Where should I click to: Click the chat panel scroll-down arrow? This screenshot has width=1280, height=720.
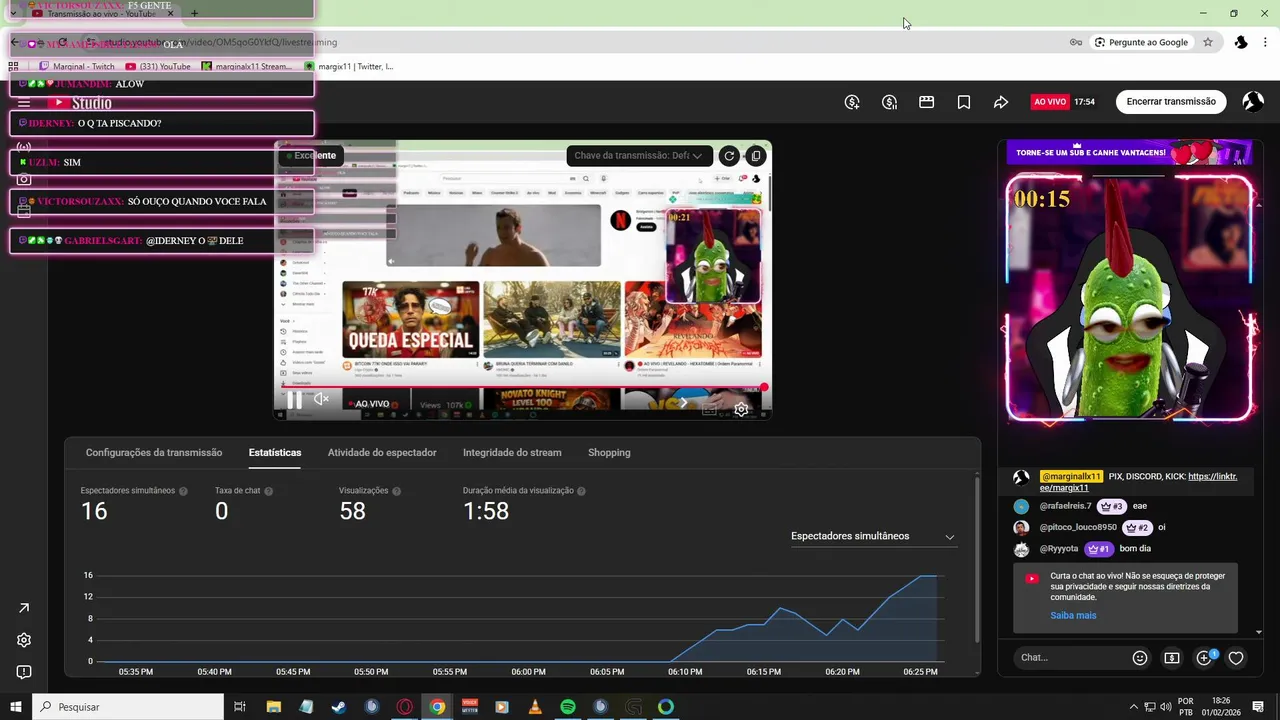[1259, 632]
